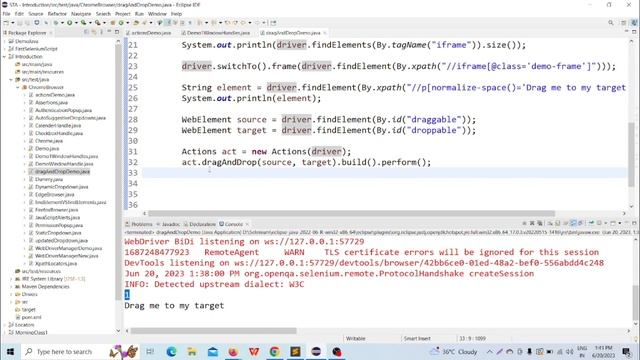Open the Refactor menu
Viewport: 640px width, 360px height.
click(x=57, y=14)
